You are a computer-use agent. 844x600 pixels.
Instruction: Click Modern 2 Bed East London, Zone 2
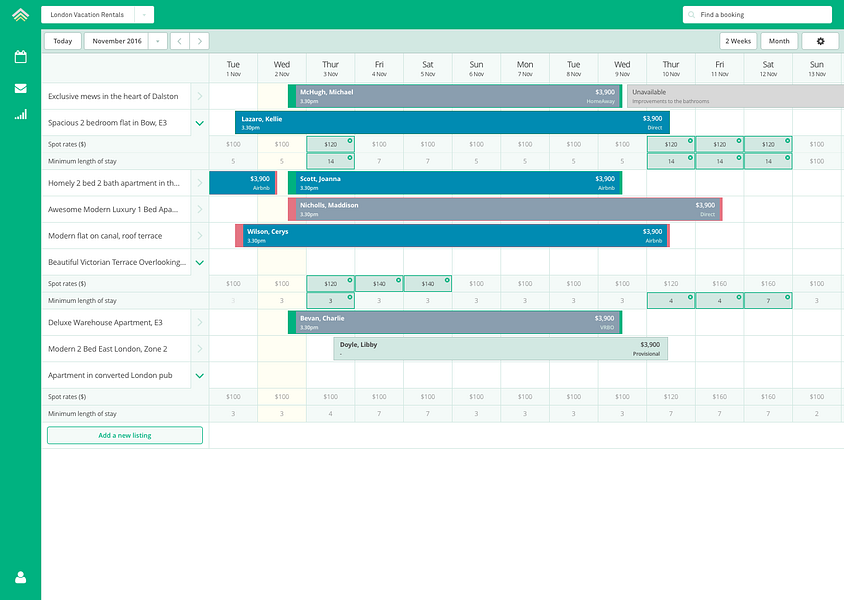[x=108, y=349]
